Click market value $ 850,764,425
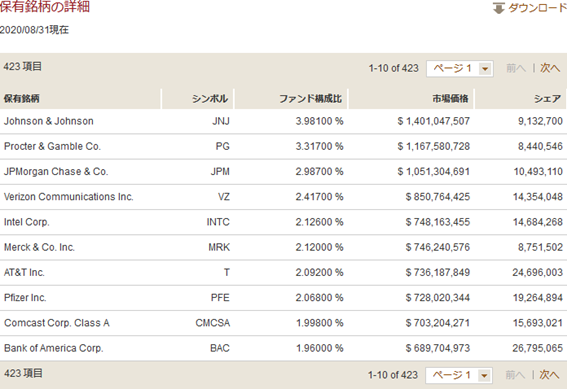Viewport: 567px width, 389px height. 438,197
